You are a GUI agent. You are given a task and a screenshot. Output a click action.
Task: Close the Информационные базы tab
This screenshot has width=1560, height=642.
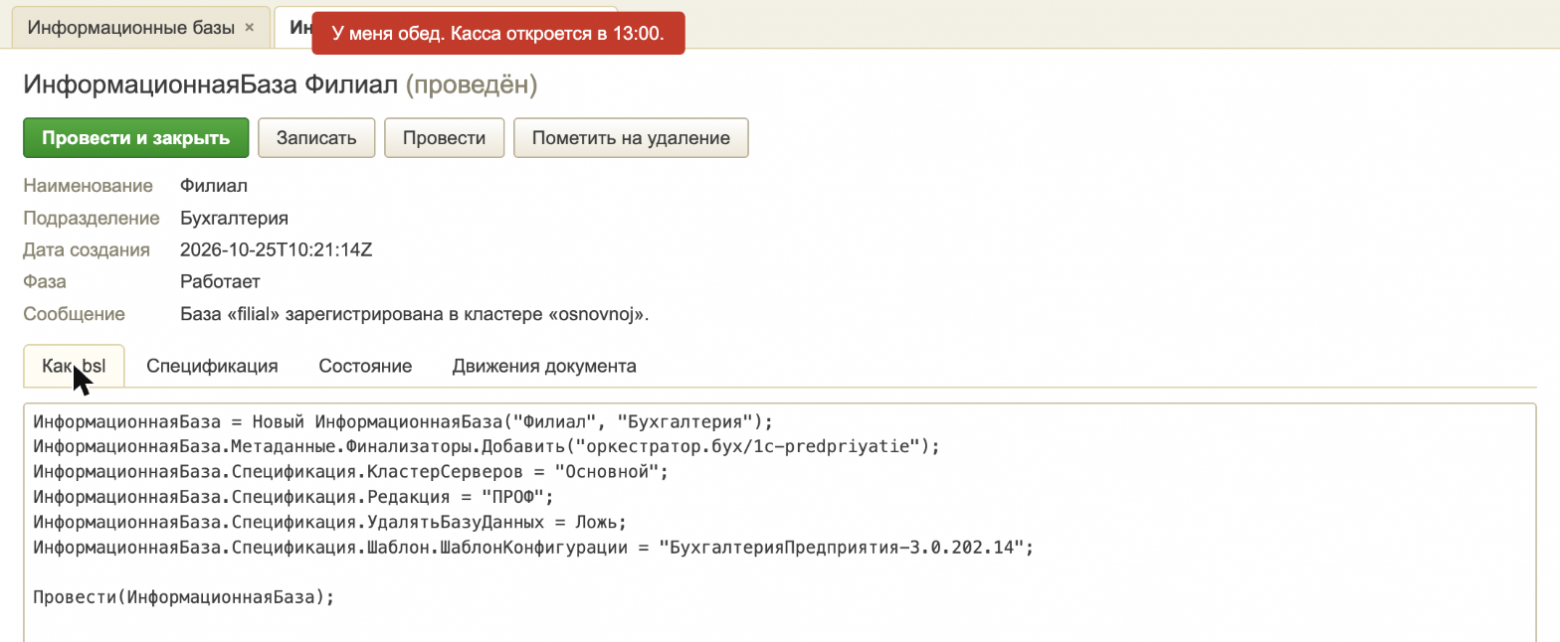249,27
